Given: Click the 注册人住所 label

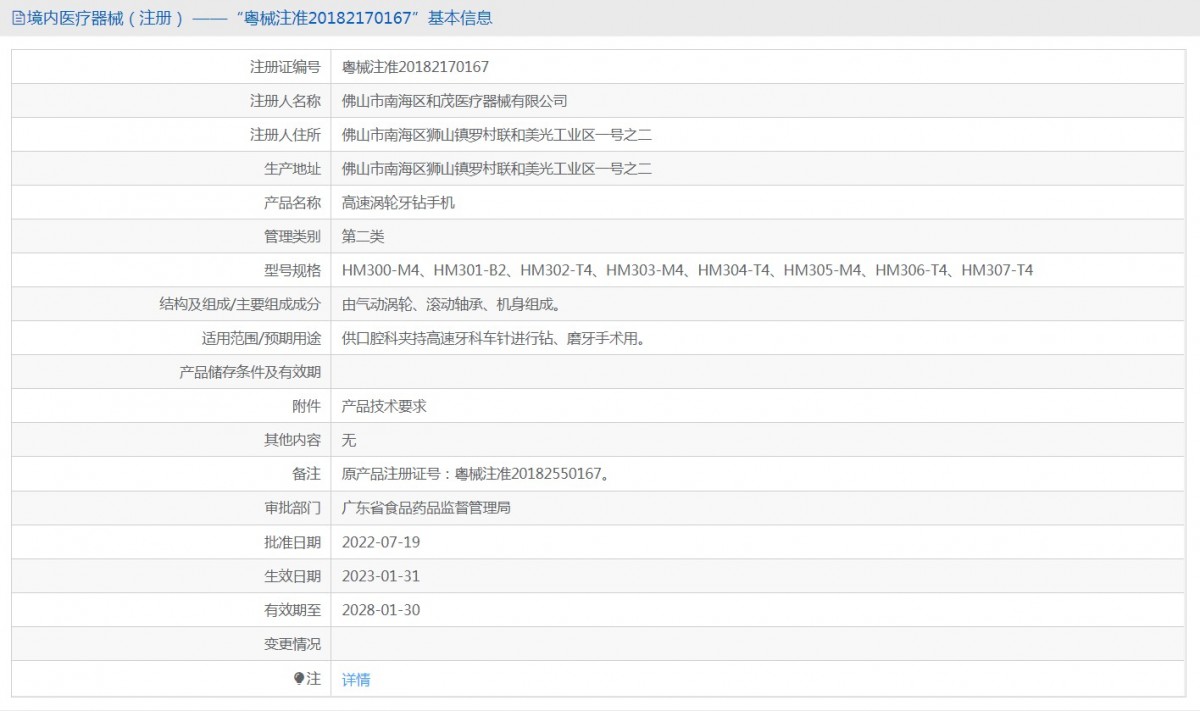Looking at the screenshot, I should [285, 135].
